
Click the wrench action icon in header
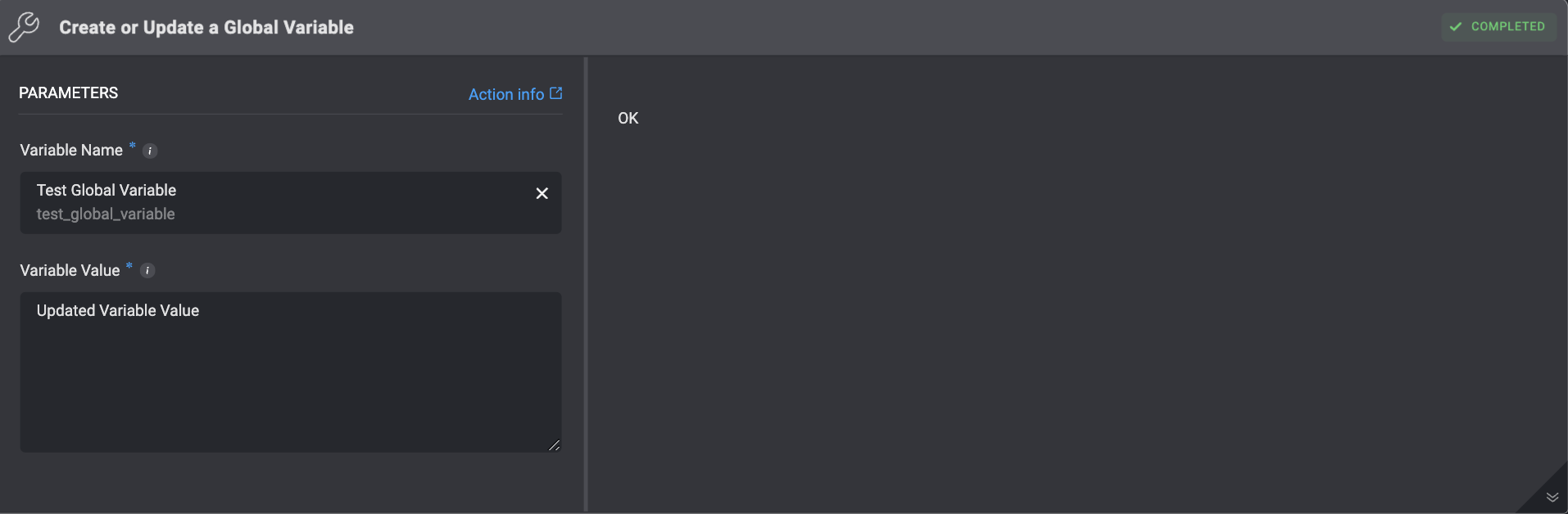pyautogui.click(x=24, y=27)
